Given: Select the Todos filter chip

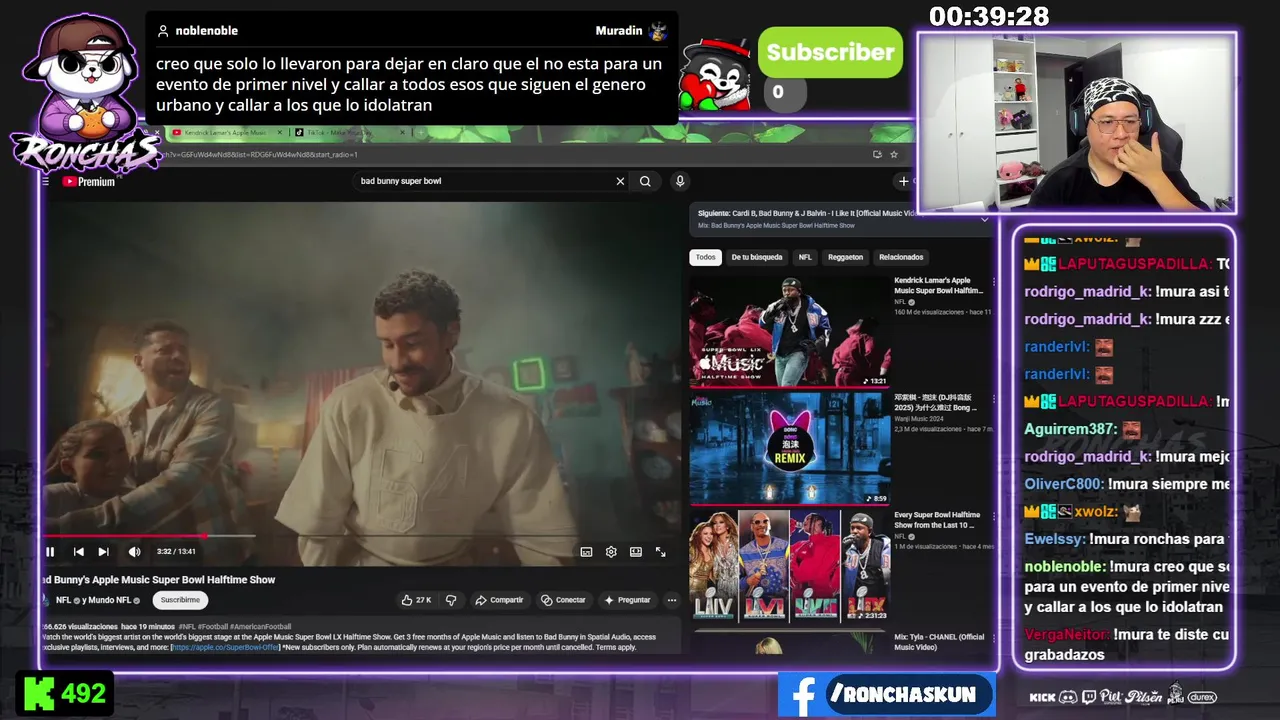Looking at the screenshot, I should click(x=706, y=257).
